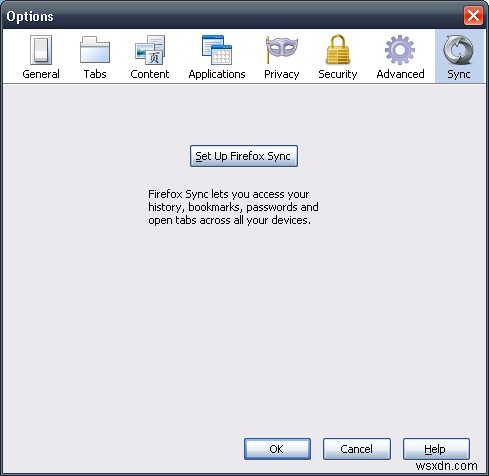Image resolution: width=489 pixels, height=476 pixels.
Task: Cancel the Options dialog
Action: pyautogui.click(x=357, y=449)
